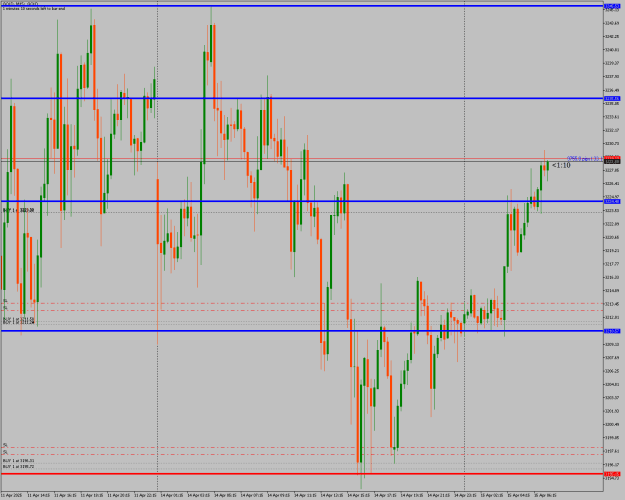Screen dimensions: 625x500
Task: Click the 3226.41 price scale label
Action: [612, 183]
